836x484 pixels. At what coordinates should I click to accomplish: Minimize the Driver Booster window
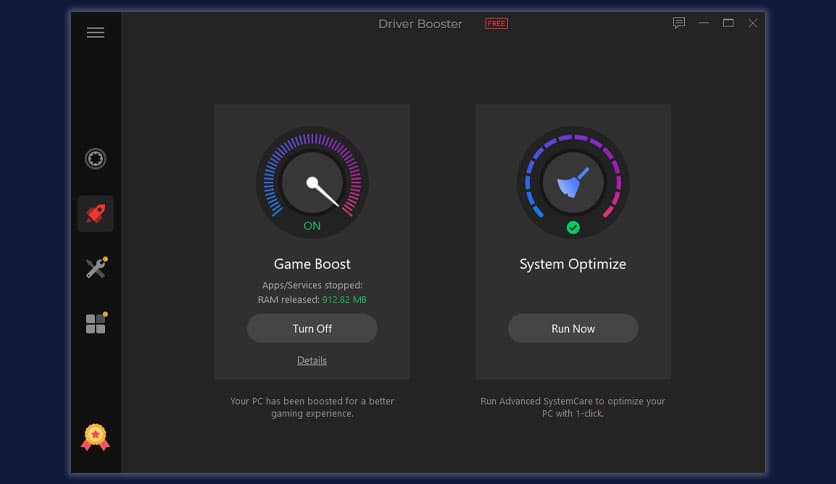point(704,23)
